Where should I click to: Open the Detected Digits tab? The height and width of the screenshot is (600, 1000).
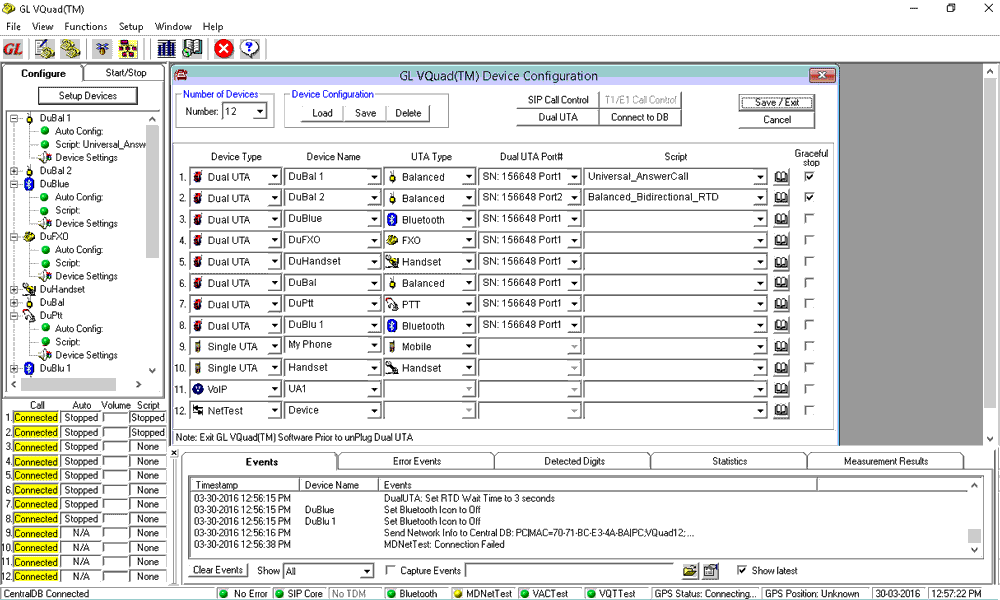click(574, 461)
